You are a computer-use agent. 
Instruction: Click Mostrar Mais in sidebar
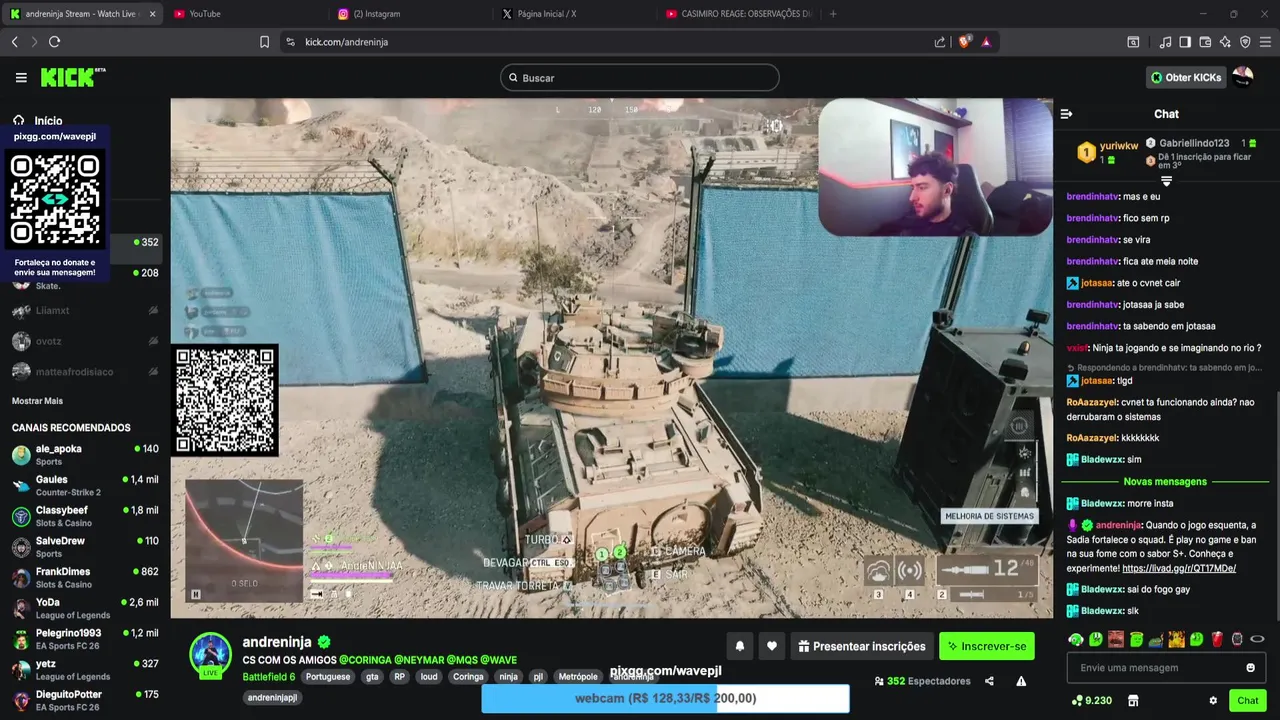point(37,401)
